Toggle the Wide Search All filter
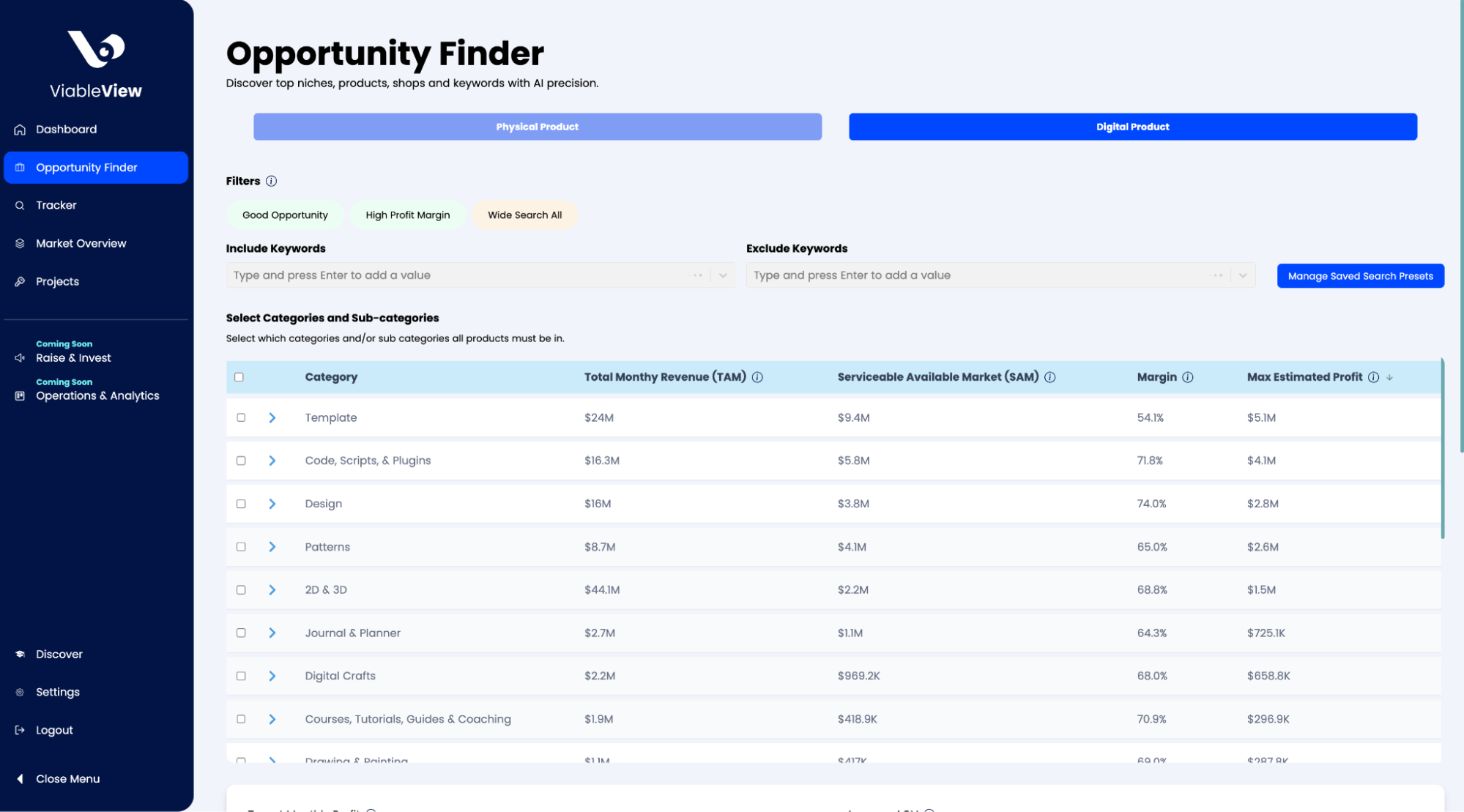Image resolution: width=1464 pixels, height=812 pixels. click(524, 214)
